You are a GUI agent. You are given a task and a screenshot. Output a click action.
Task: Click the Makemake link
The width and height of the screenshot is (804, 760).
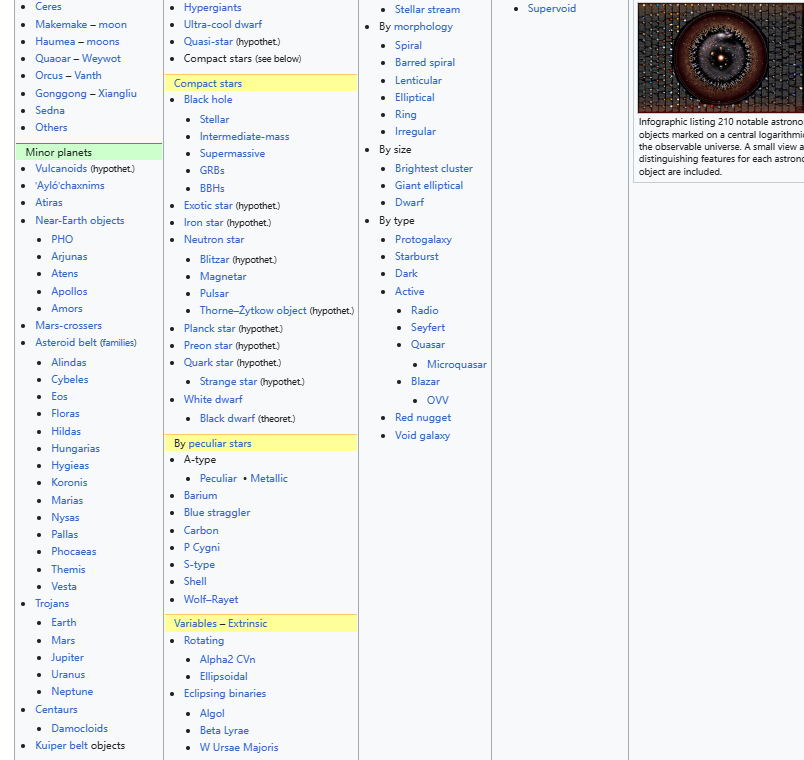62,24
